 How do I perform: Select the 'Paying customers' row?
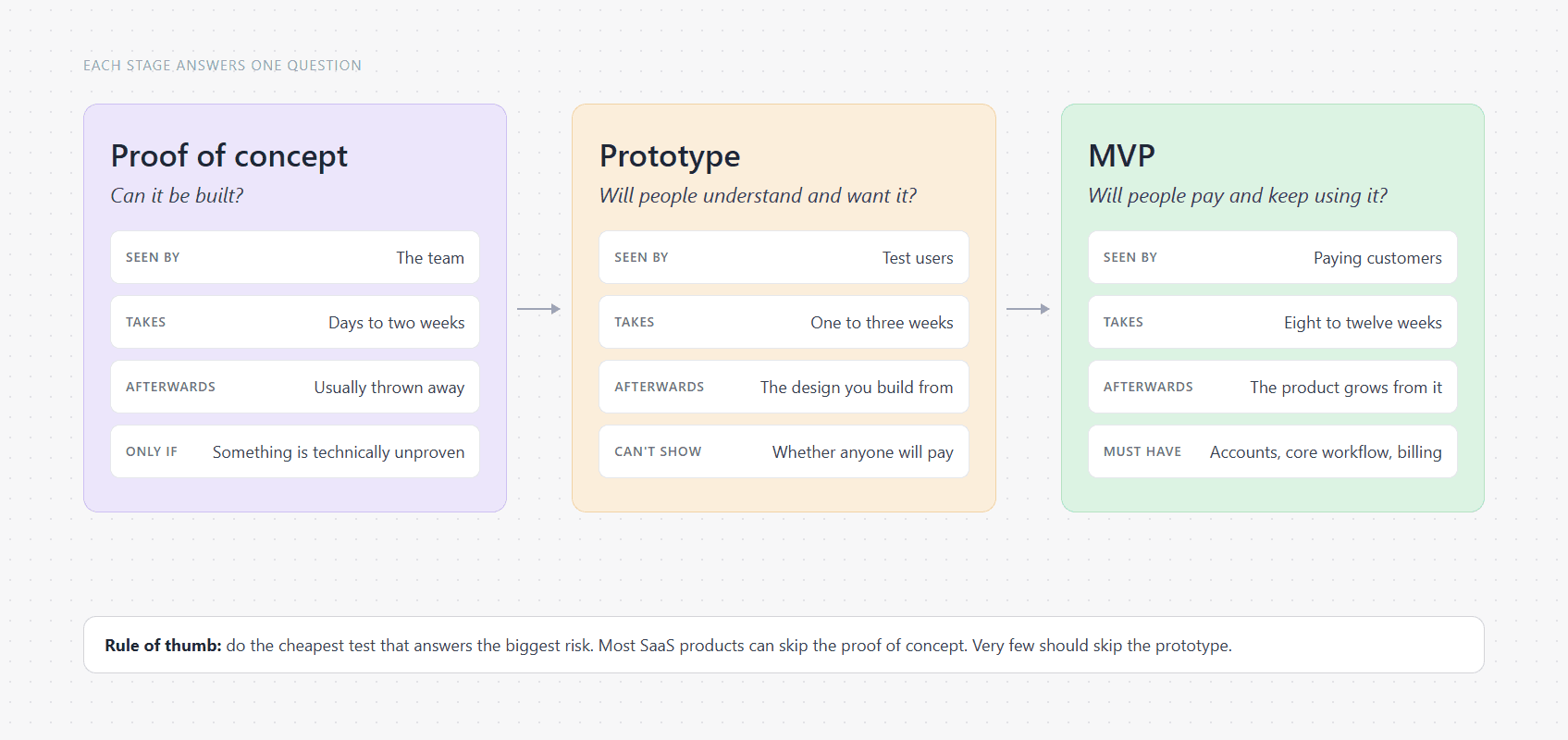point(1273,257)
